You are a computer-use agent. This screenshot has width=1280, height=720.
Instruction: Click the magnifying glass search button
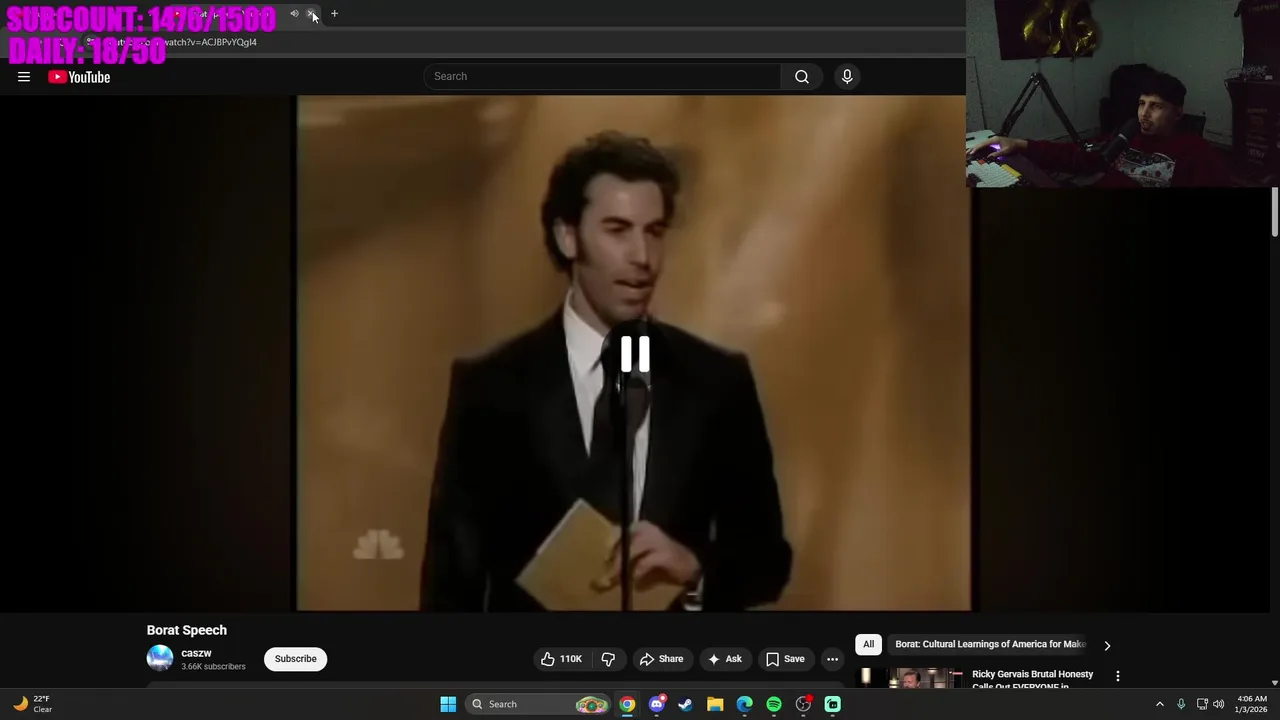point(802,76)
